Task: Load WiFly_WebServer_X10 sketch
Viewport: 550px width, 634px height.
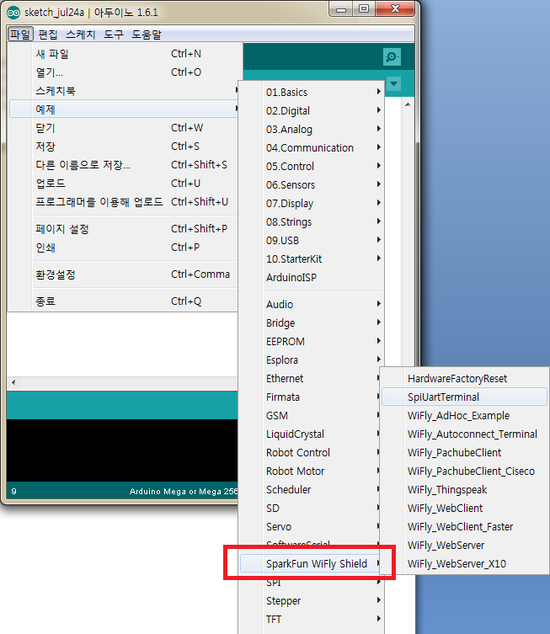Action: [464, 564]
